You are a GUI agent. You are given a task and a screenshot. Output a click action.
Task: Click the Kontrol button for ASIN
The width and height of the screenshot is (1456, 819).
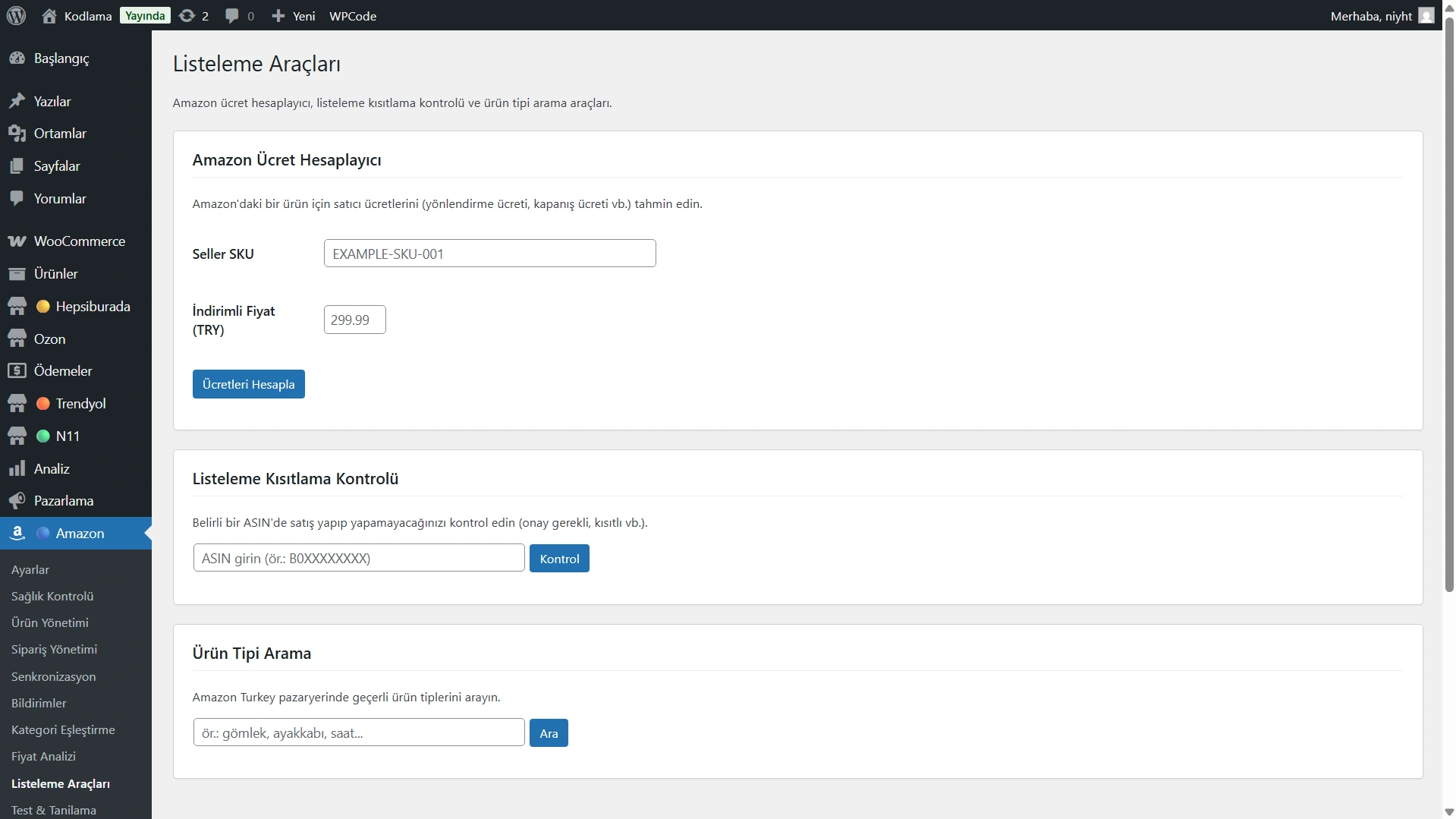pos(558,559)
